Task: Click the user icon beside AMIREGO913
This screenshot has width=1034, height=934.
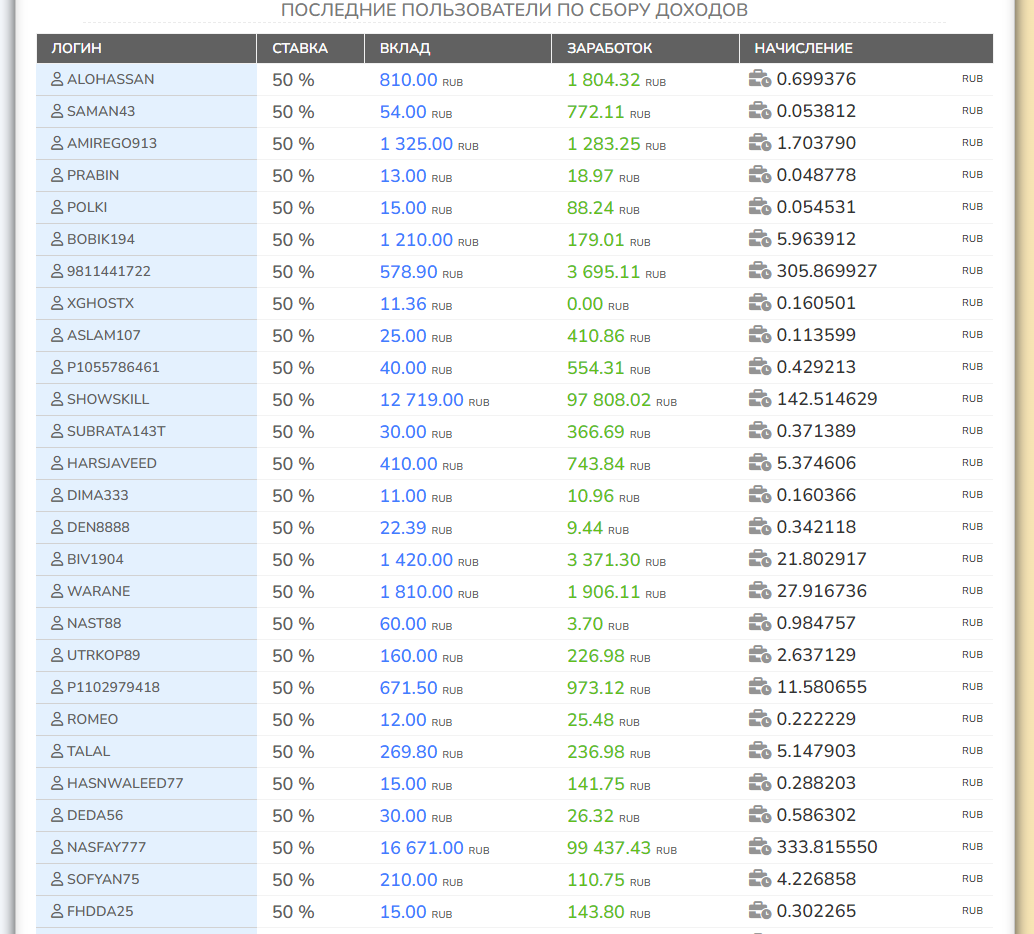Action: point(57,143)
